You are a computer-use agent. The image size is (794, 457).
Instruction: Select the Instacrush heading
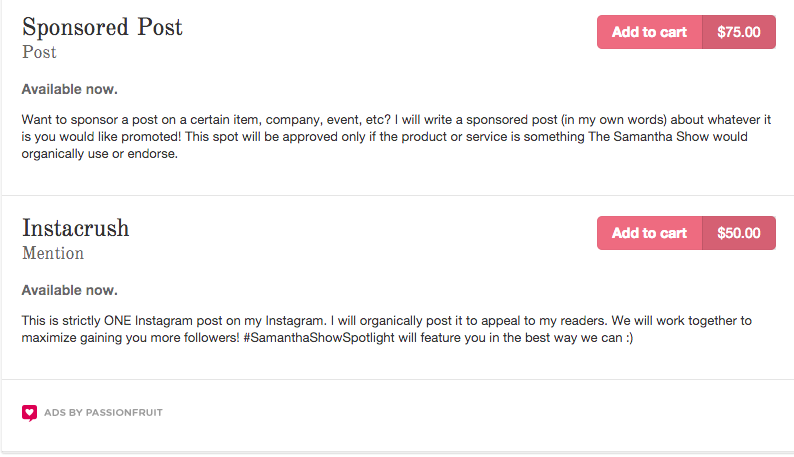[75, 228]
